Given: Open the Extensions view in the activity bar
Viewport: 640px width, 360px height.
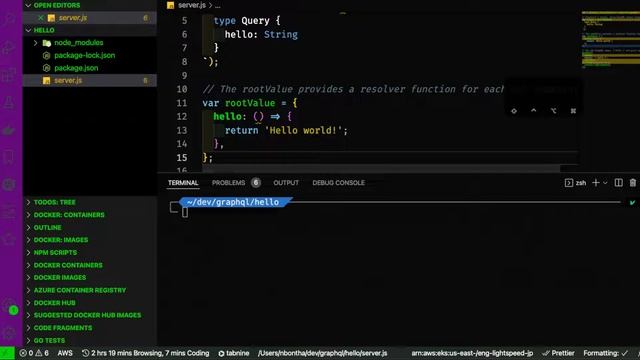Looking at the screenshot, I should point(9,75).
